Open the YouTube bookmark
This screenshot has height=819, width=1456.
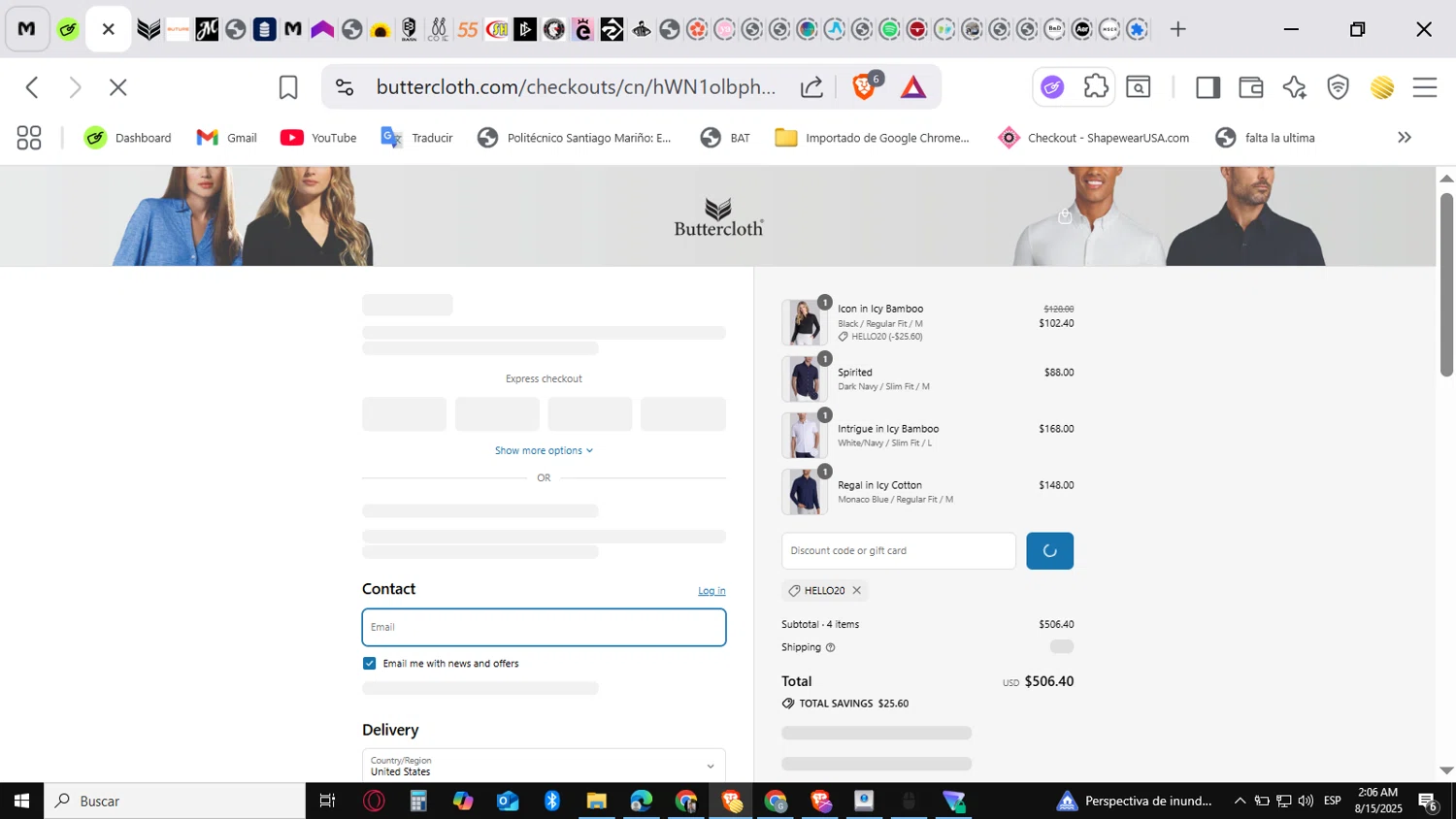coord(318,138)
